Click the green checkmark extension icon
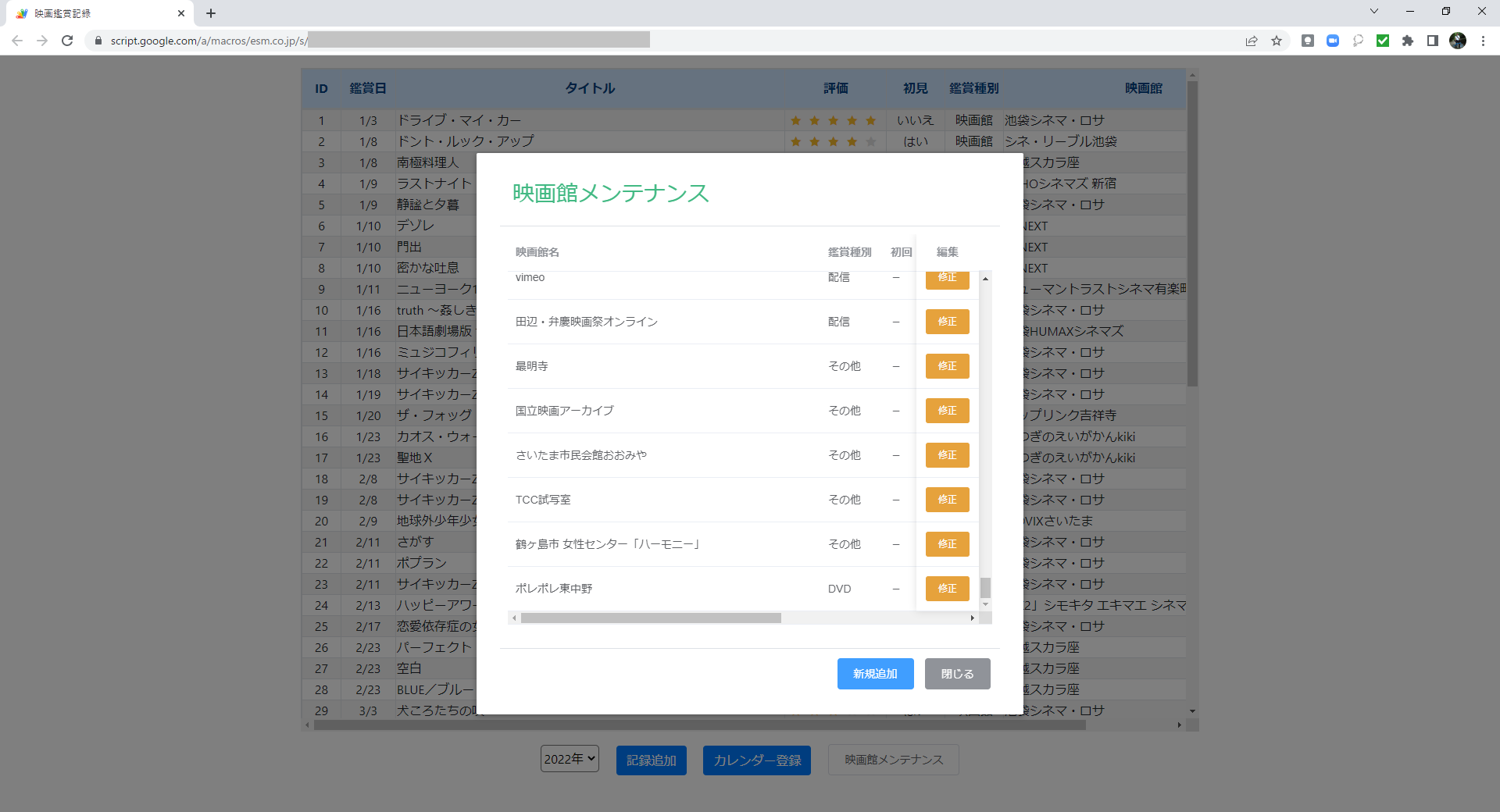 pyautogui.click(x=1382, y=41)
